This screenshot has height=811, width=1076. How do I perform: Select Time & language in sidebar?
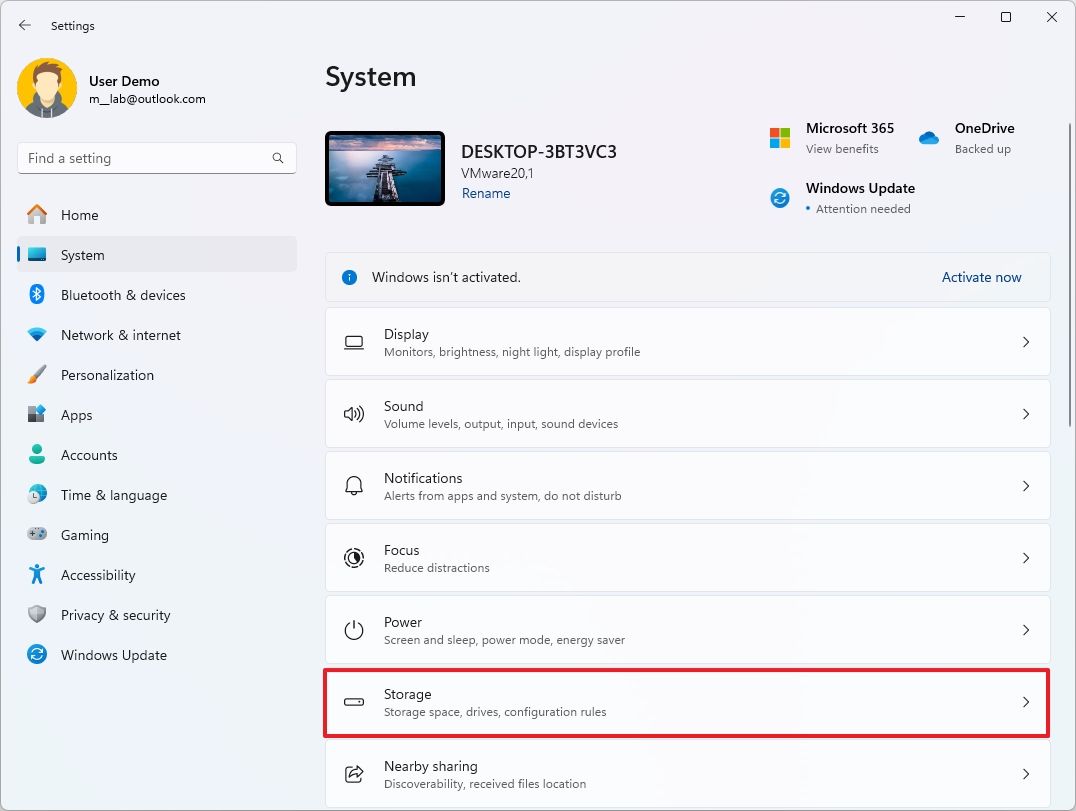(113, 495)
